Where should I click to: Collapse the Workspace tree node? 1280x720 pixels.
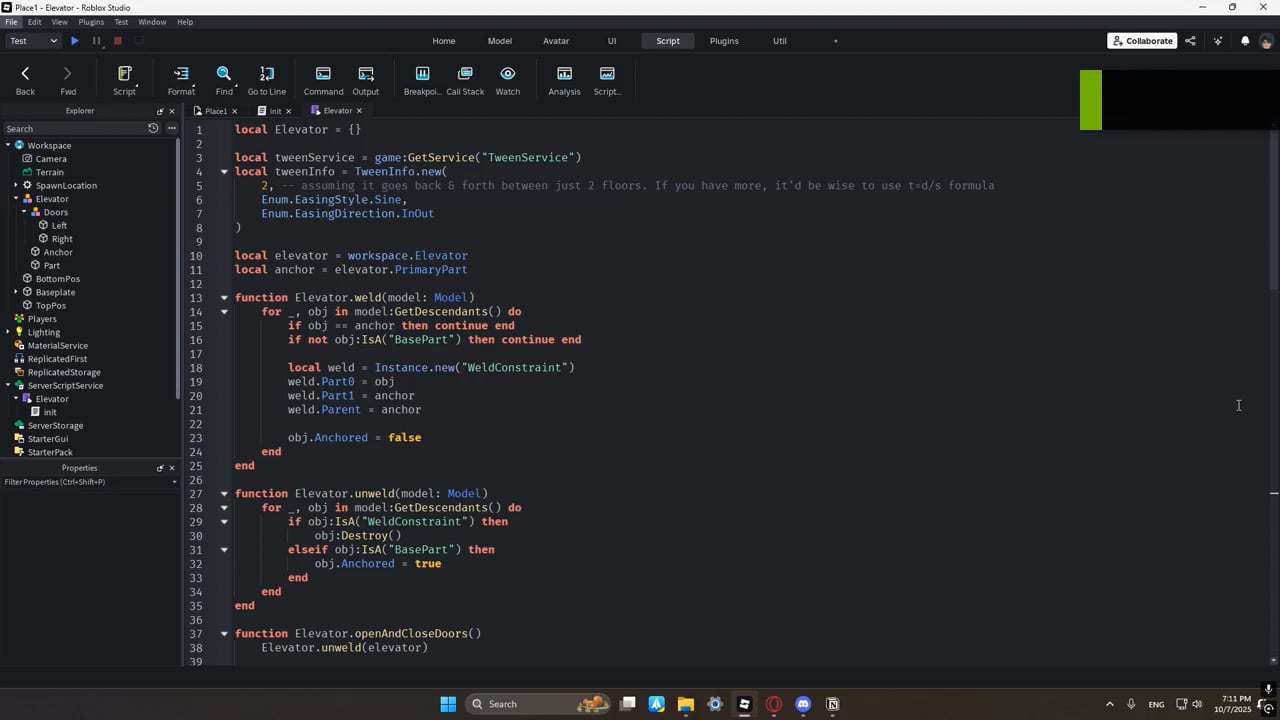[x=8, y=145]
